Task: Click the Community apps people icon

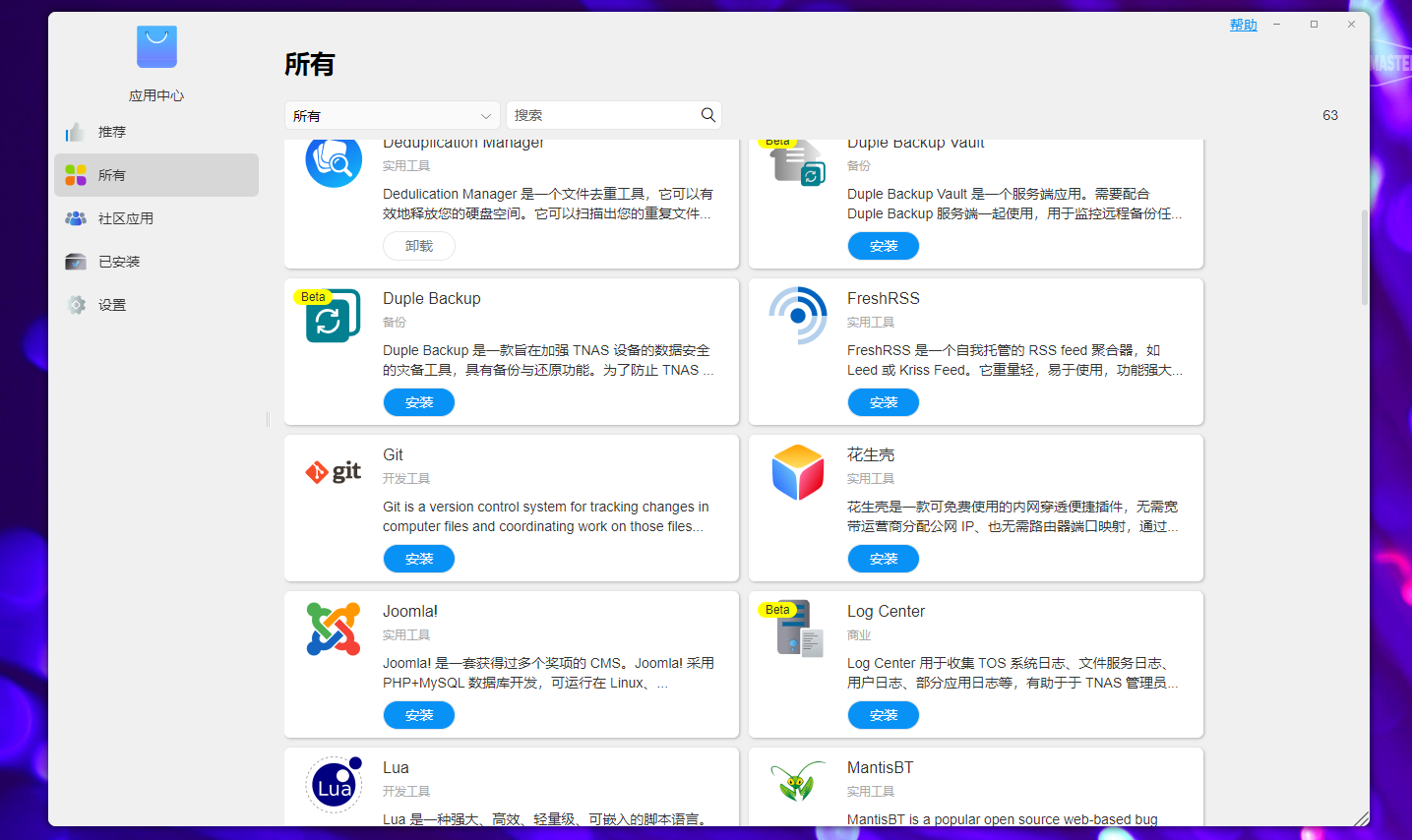Action: 76,218
